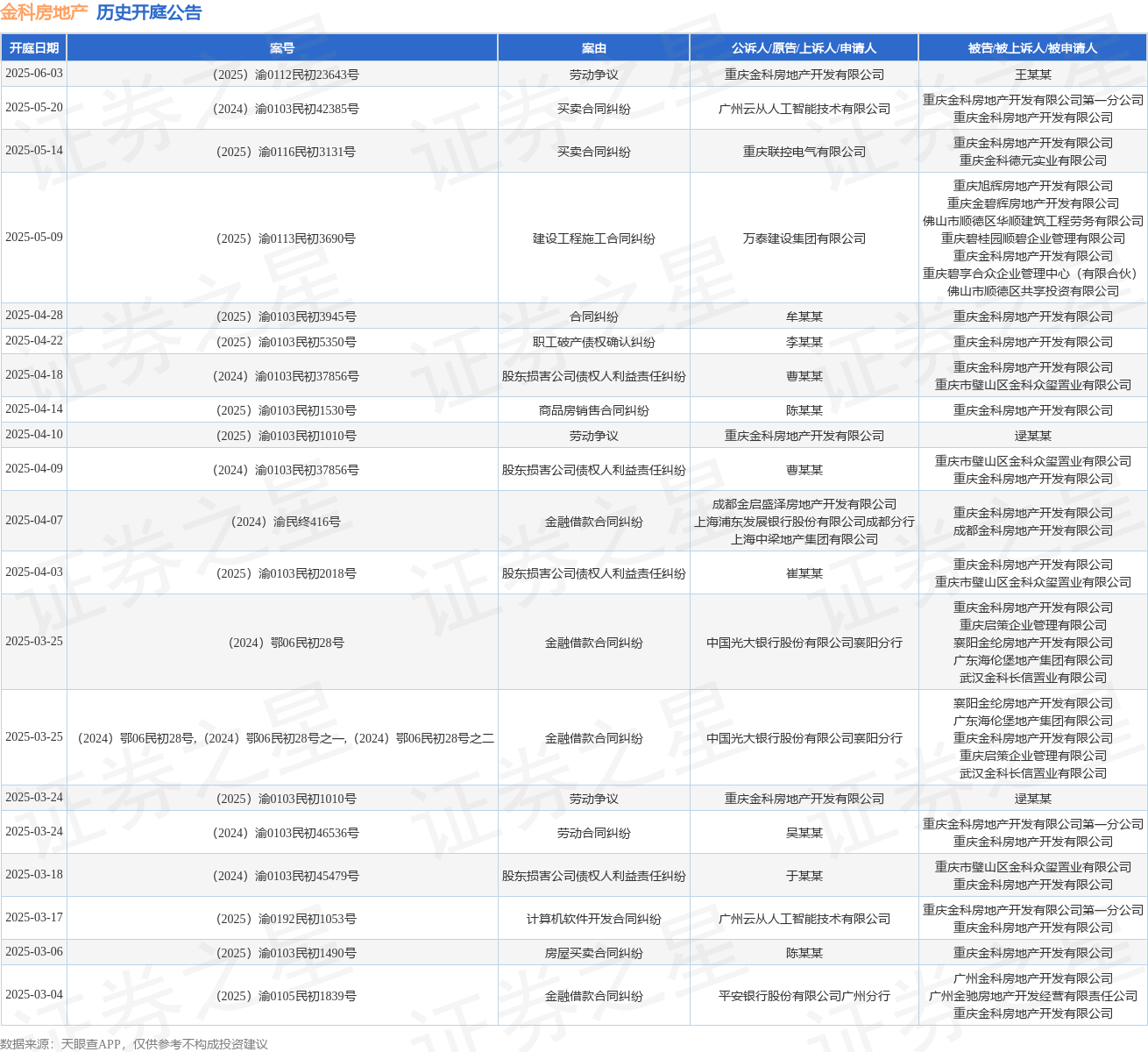
Task: Select date cell 2025-03-04
Action: coord(34,995)
